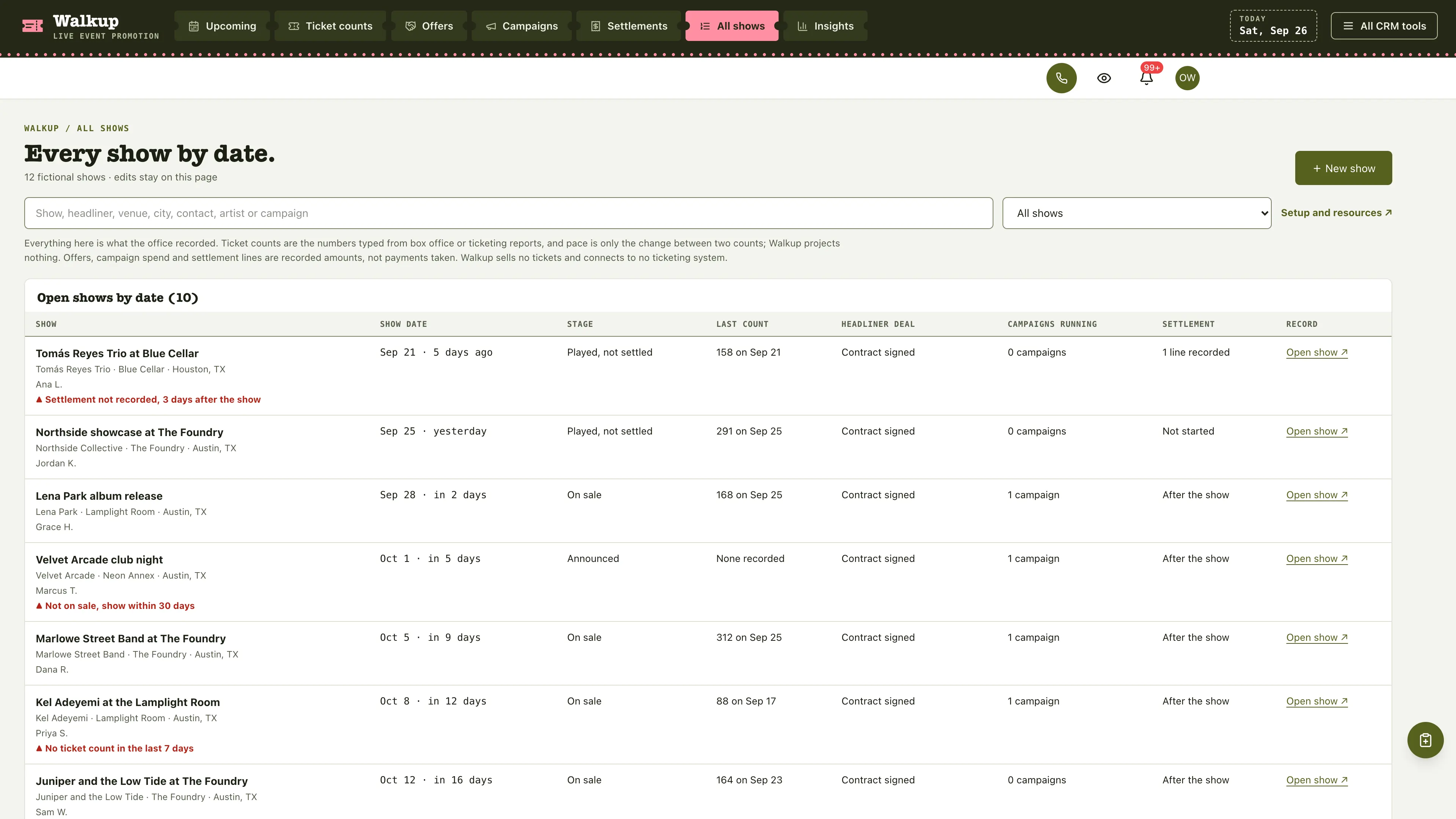Click the Campaigns running column header
The height and width of the screenshot is (819, 1456).
click(x=1052, y=324)
